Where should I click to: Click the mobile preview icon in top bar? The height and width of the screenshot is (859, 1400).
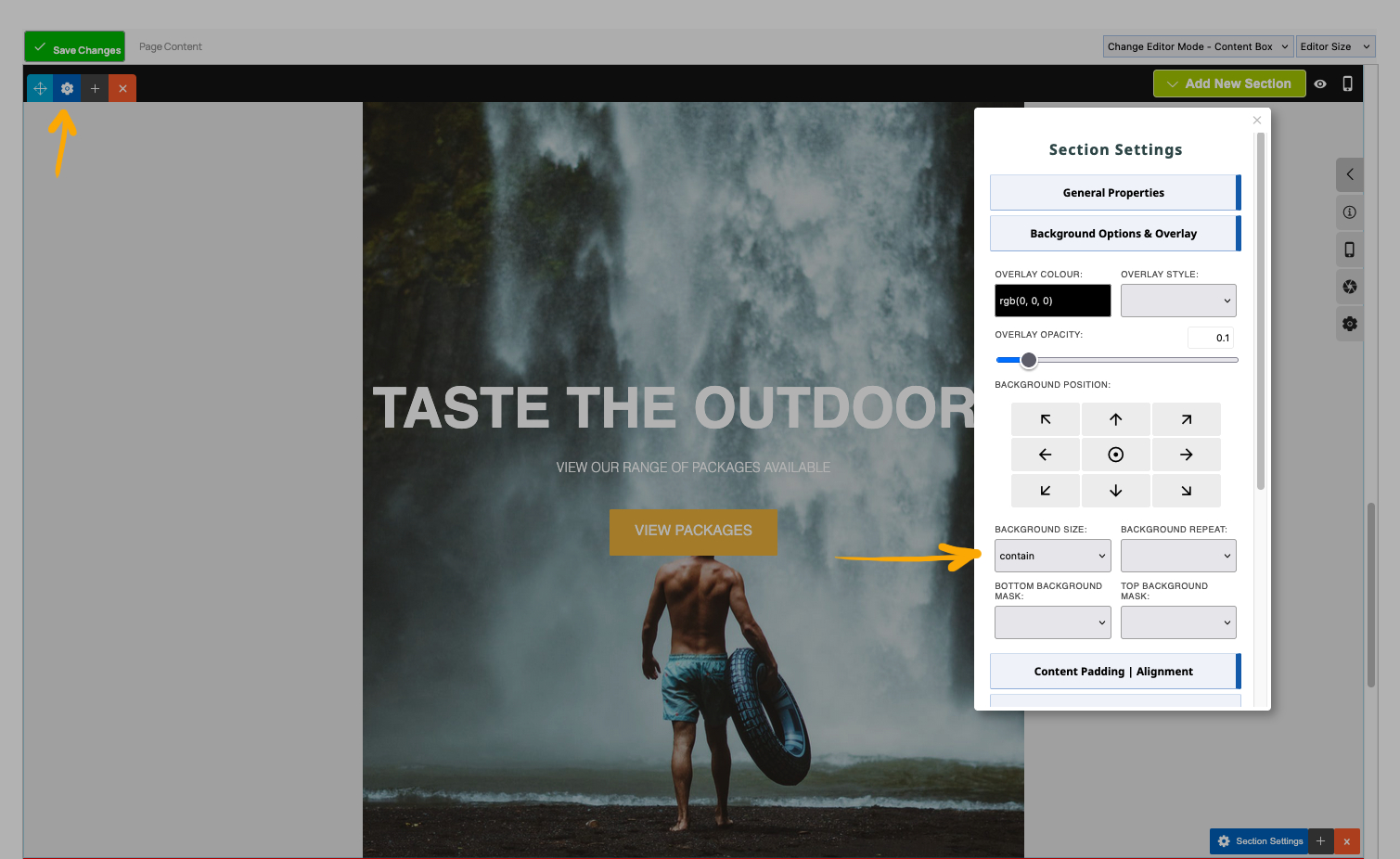click(1347, 83)
